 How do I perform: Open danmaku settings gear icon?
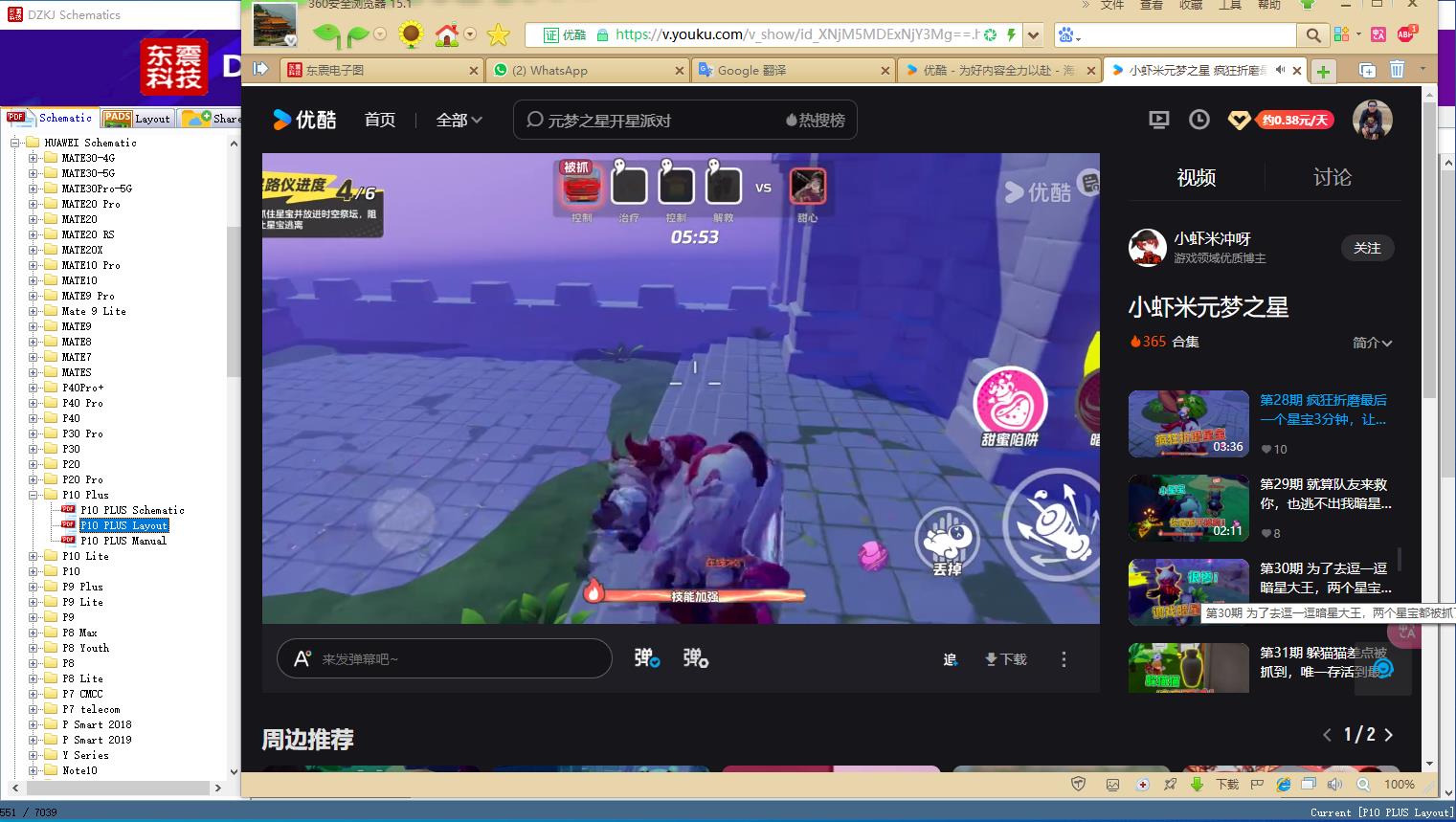tap(696, 658)
